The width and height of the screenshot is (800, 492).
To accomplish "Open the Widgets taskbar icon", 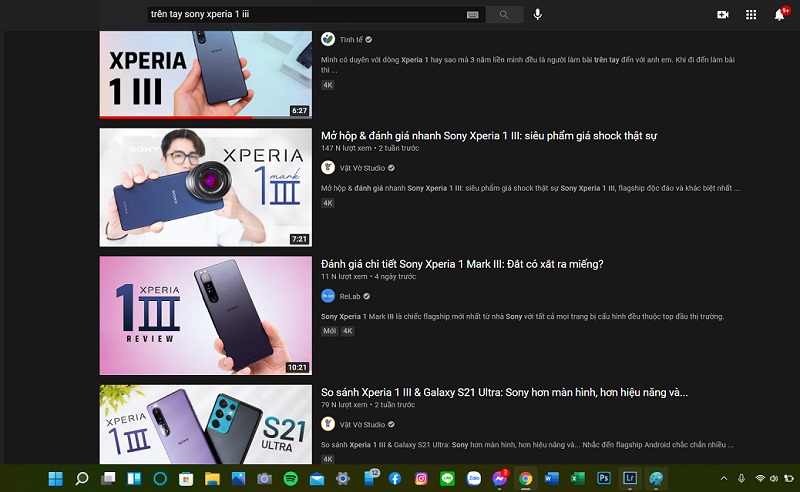I will point(134,479).
